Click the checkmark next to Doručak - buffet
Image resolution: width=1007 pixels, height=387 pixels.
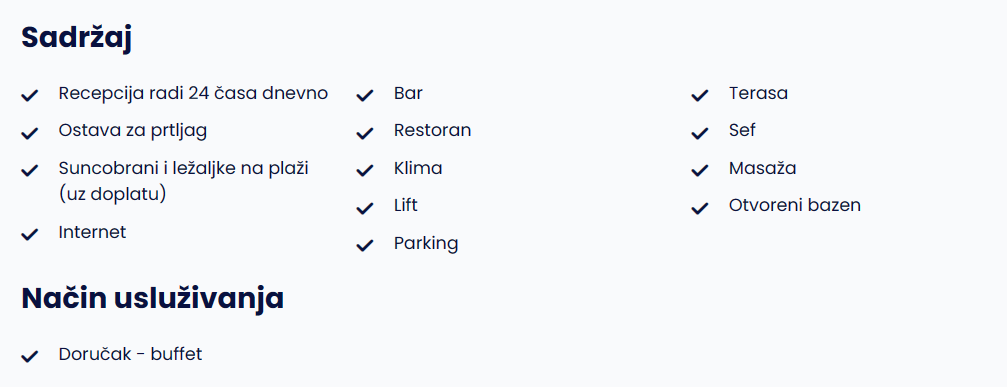30,357
